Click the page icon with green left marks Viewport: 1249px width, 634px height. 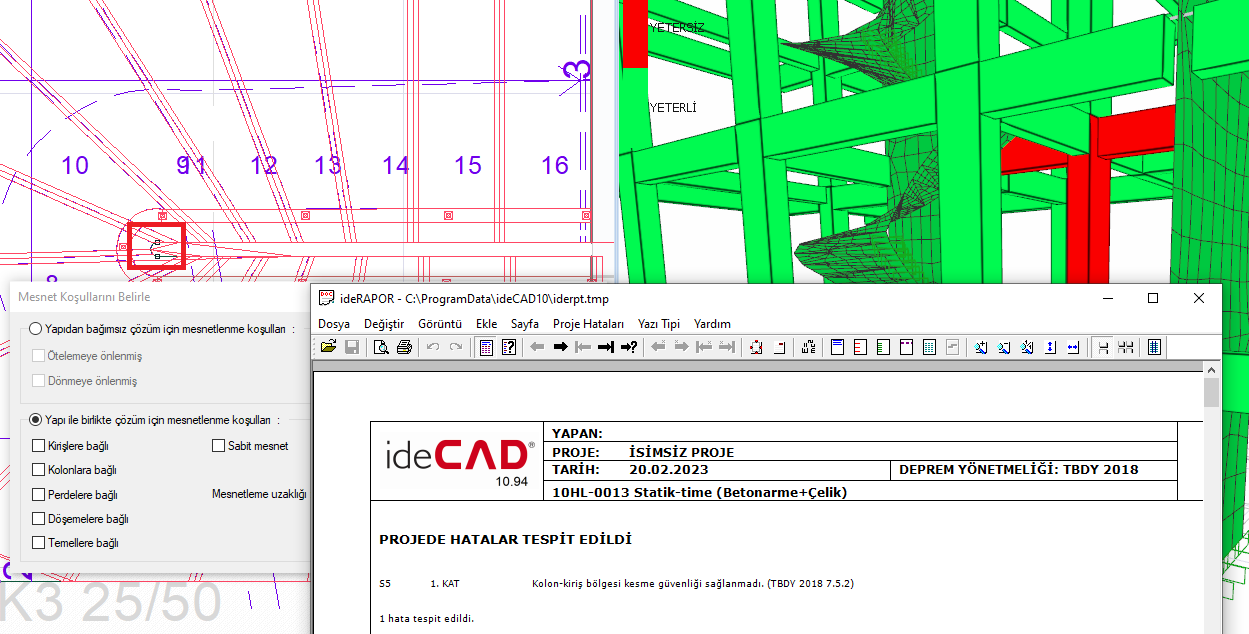[882, 347]
